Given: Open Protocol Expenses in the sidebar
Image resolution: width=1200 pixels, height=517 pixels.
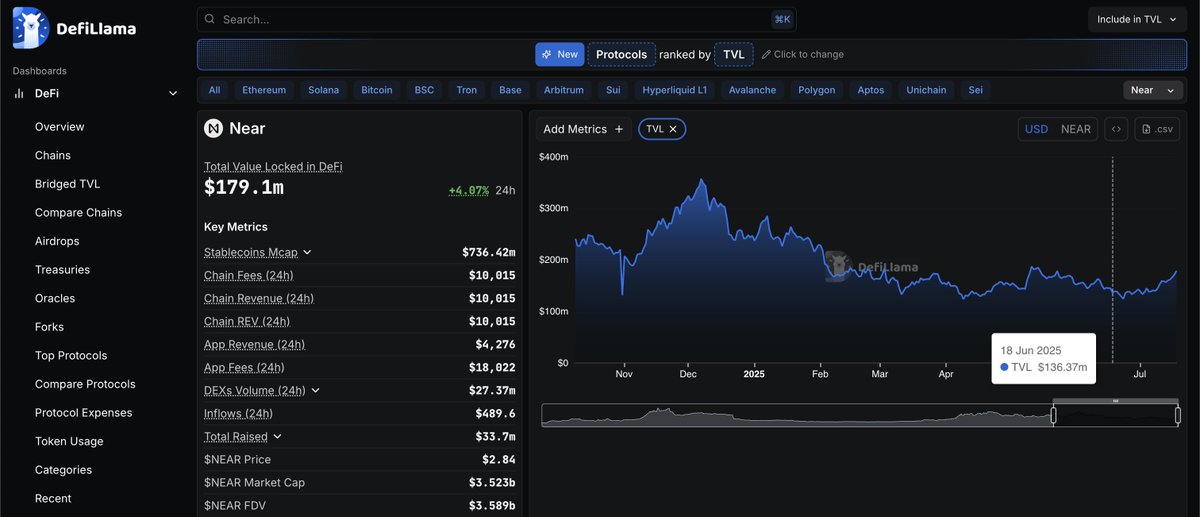Looking at the screenshot, I should (x=83, y=413).
